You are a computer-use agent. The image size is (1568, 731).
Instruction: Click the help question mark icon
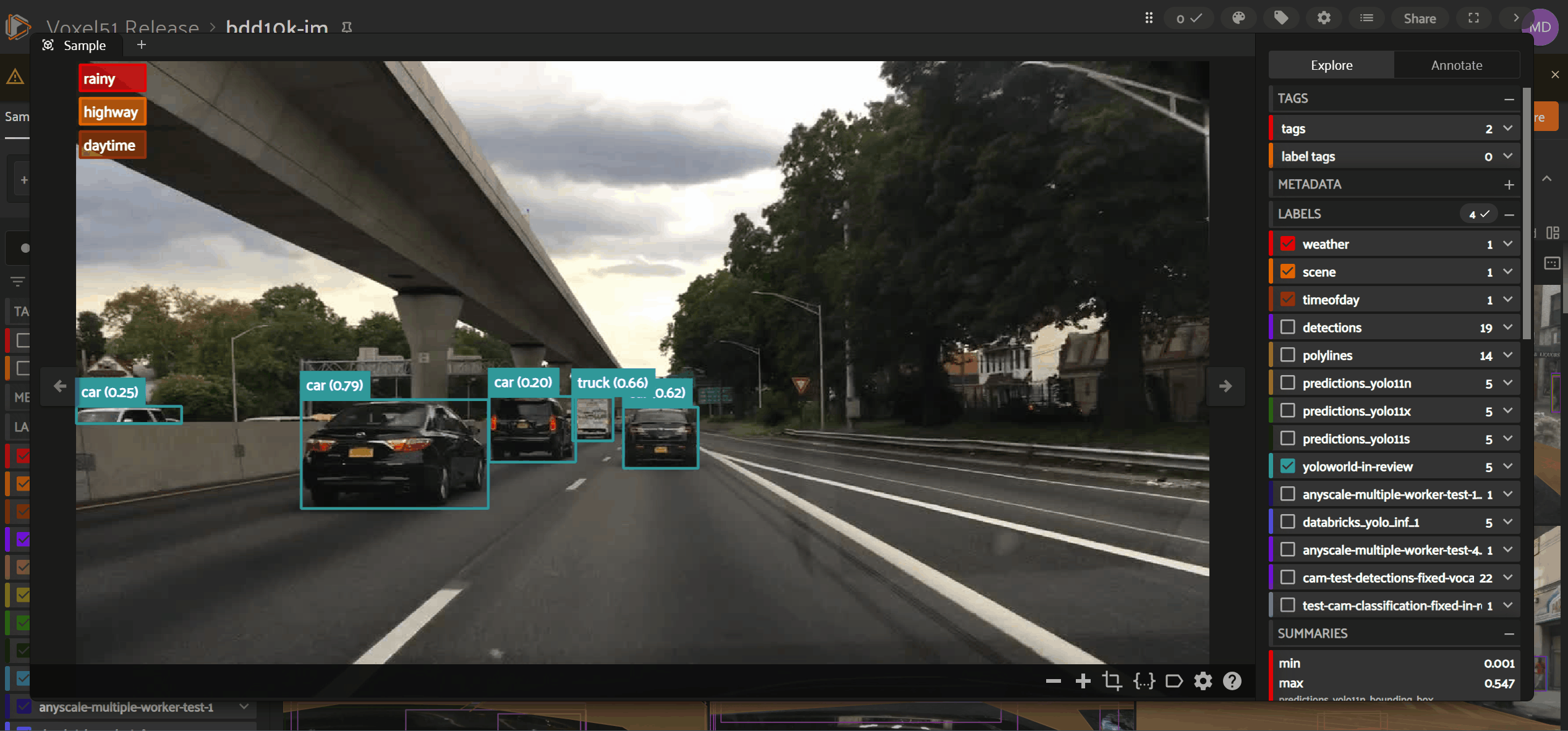pyautogui.click(x=1232, y=681)
